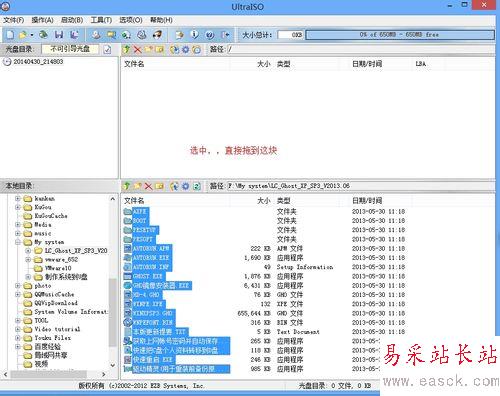
Task: Select disc root 20140430_214803 in tree
Action: point(38,62)
